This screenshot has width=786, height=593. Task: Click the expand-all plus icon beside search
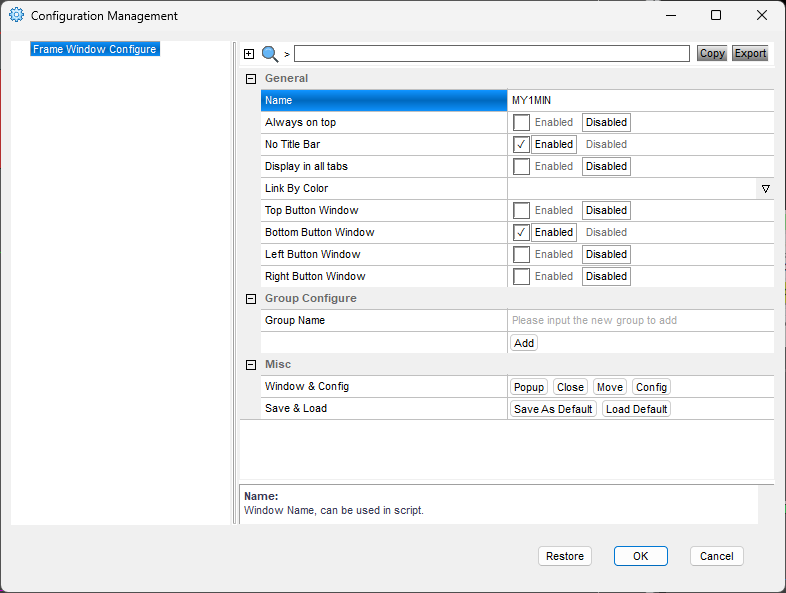pyautogui.click(x=249, y=54)
